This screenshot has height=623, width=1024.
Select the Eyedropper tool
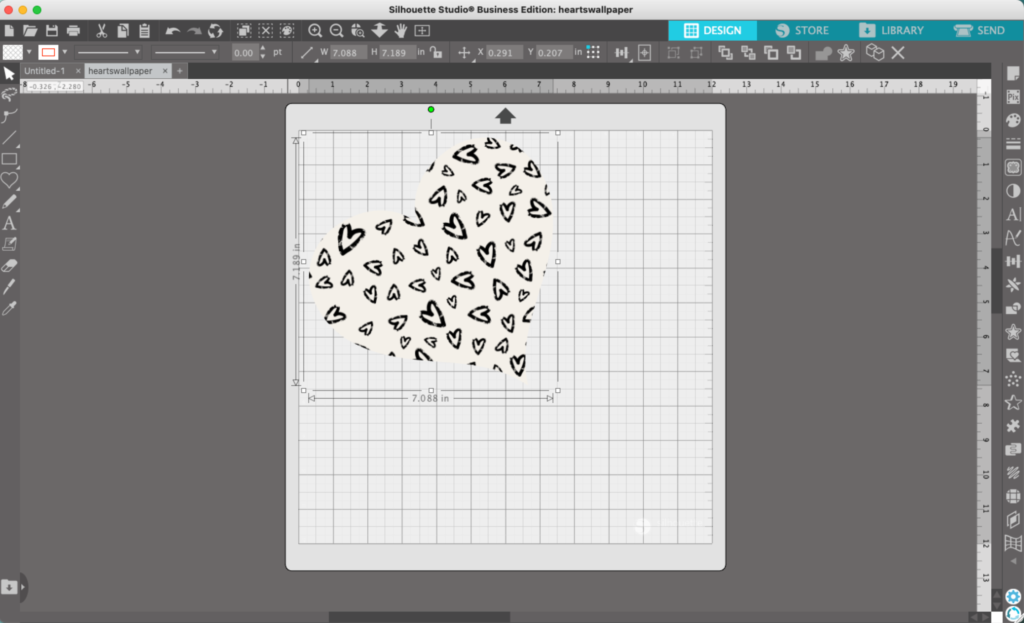point(9,308)
